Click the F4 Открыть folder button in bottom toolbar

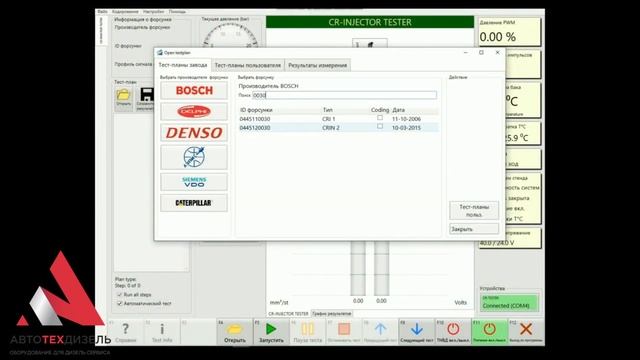point(235,331)
